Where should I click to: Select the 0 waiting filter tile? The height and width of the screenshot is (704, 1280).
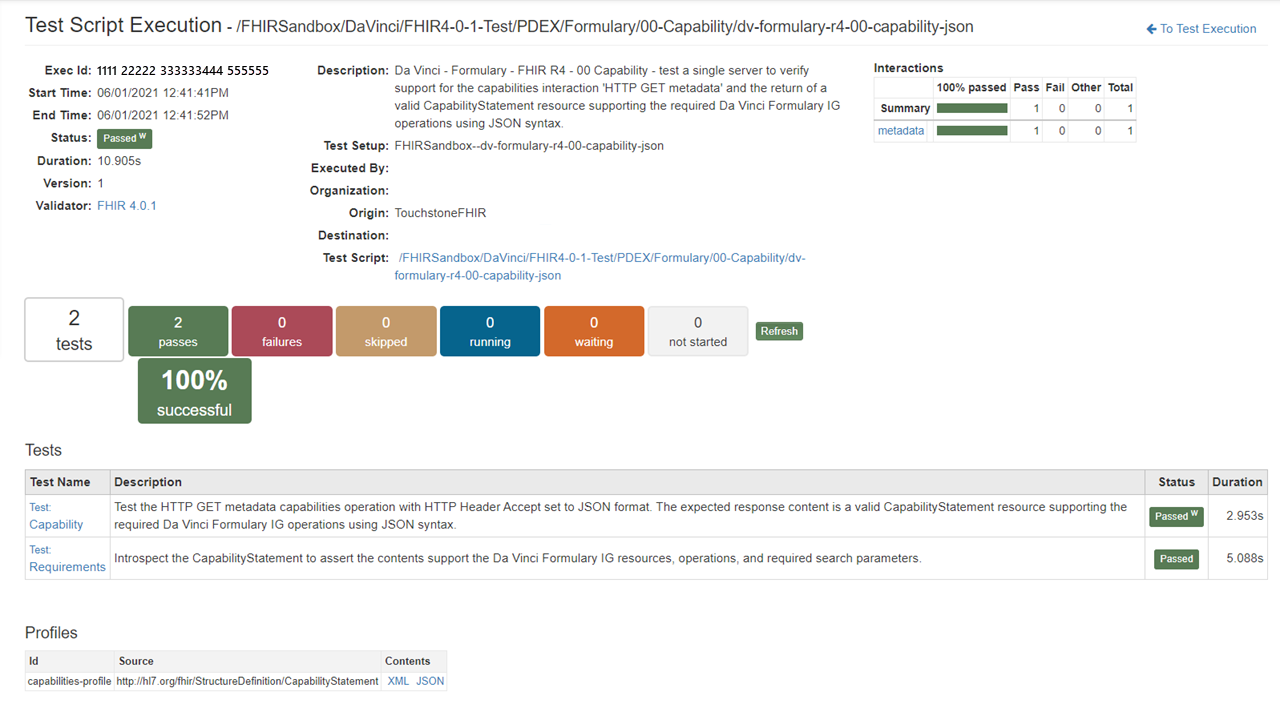[x=594, y=331]
